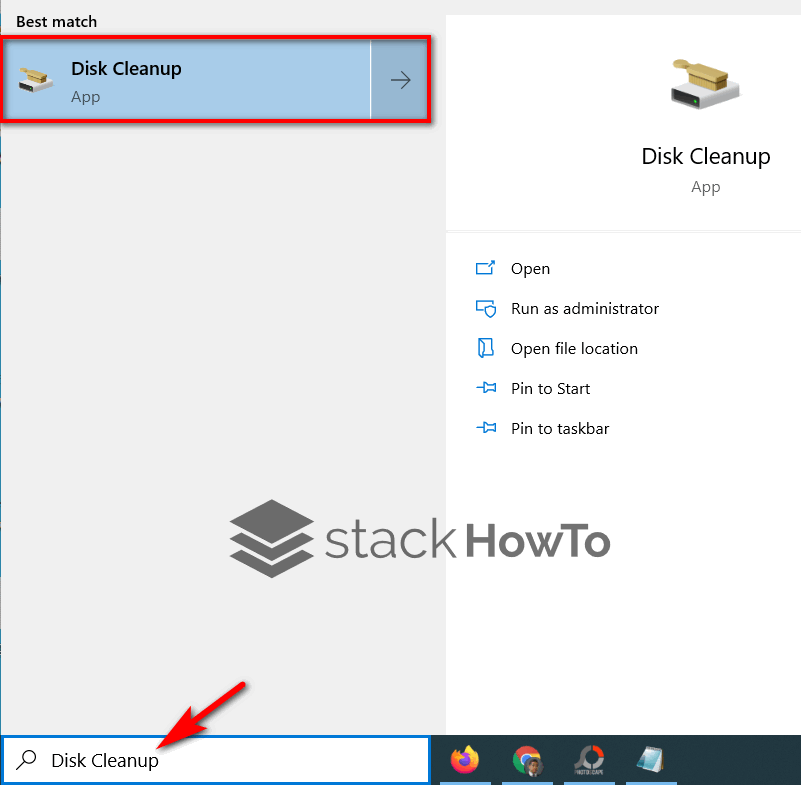Choose Run as administrator
801x785 pixels.
[x=584, y=308]
